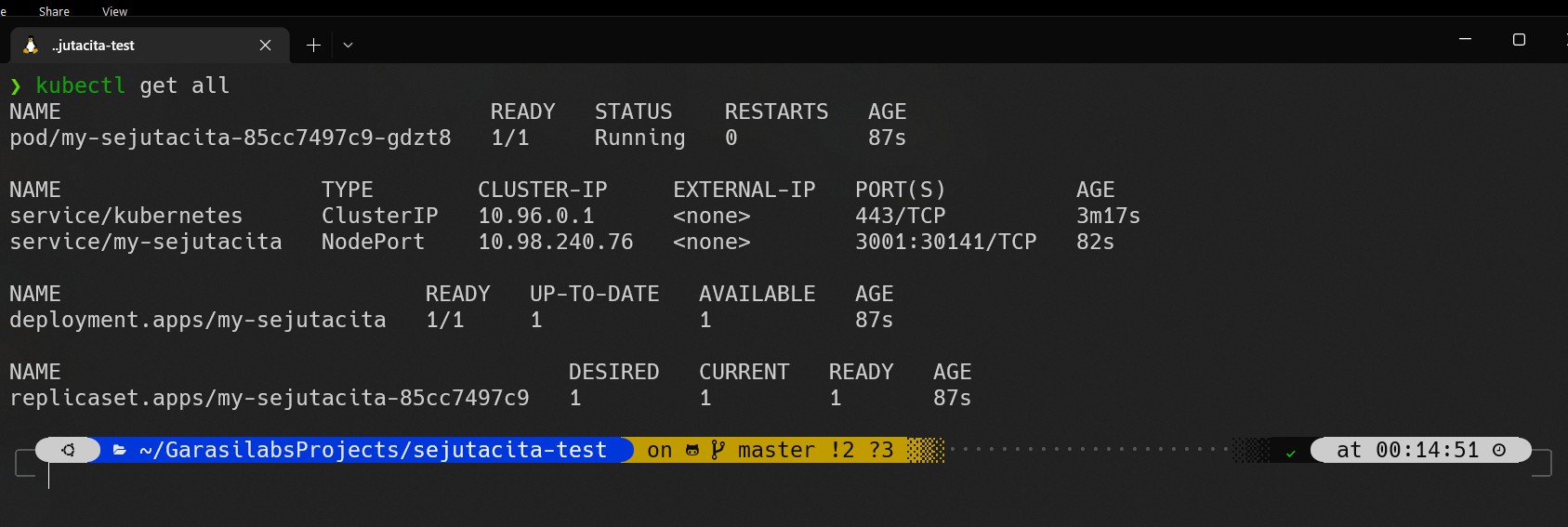This screenshot has width=1568, height=527.
Task: Click the 'get all' command arguments
Action: (x=185, y=86)
